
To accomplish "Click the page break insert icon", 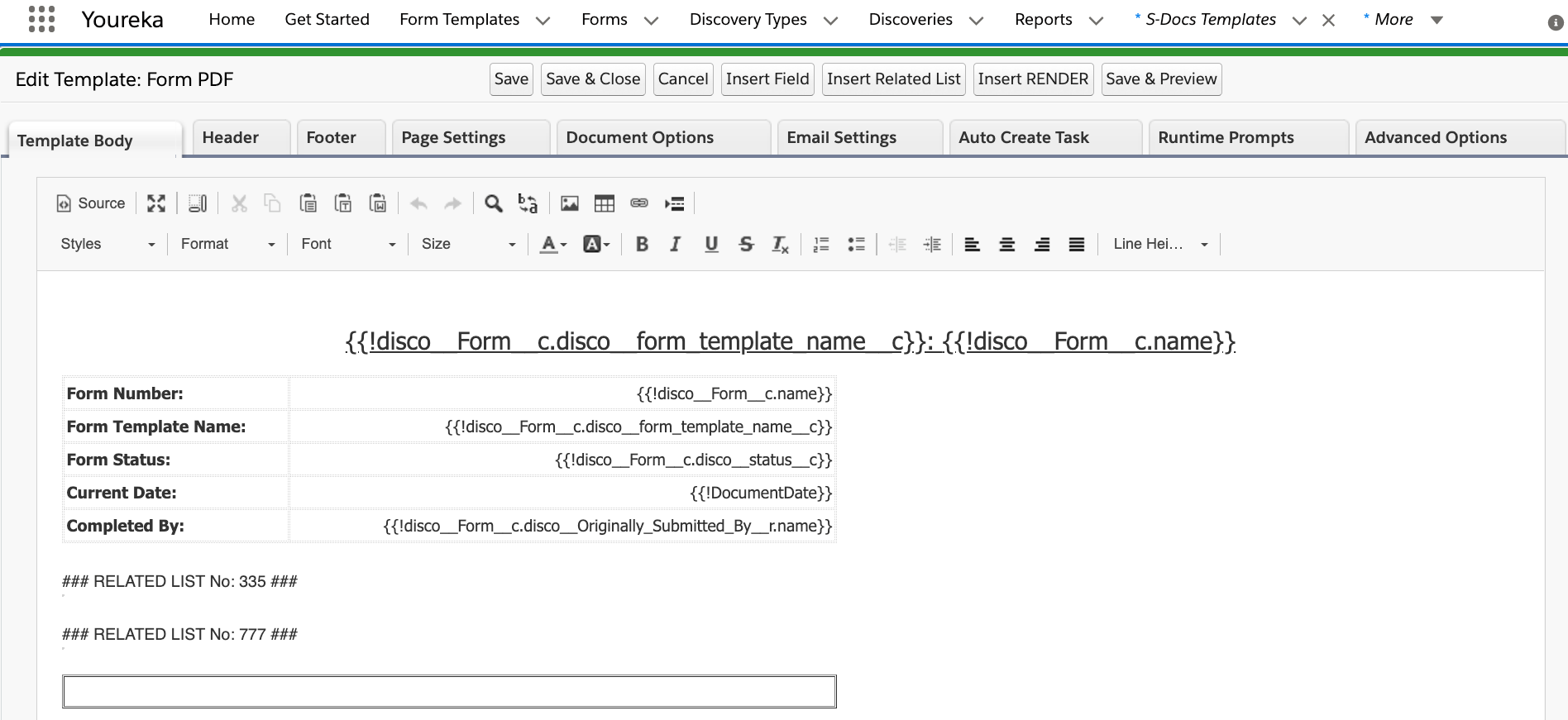I will 675,203.
